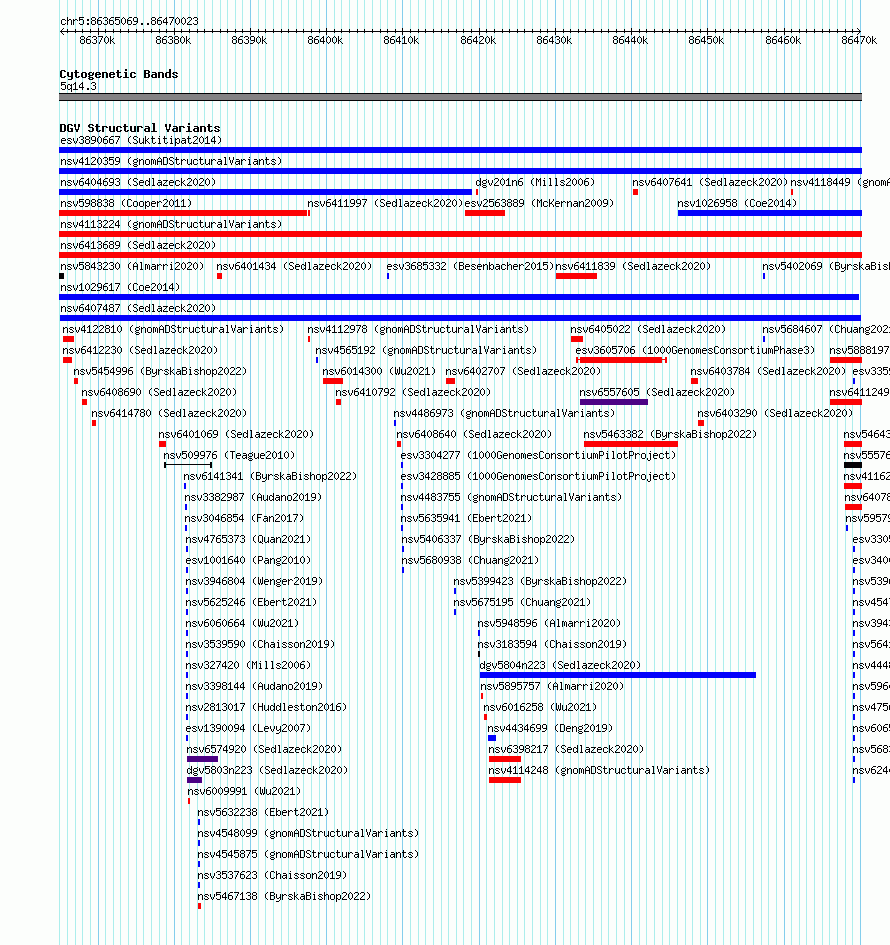Click nsv6414780 (Sedlazeck2020) label
Screen dimensions: 890x945
[169, 413]
